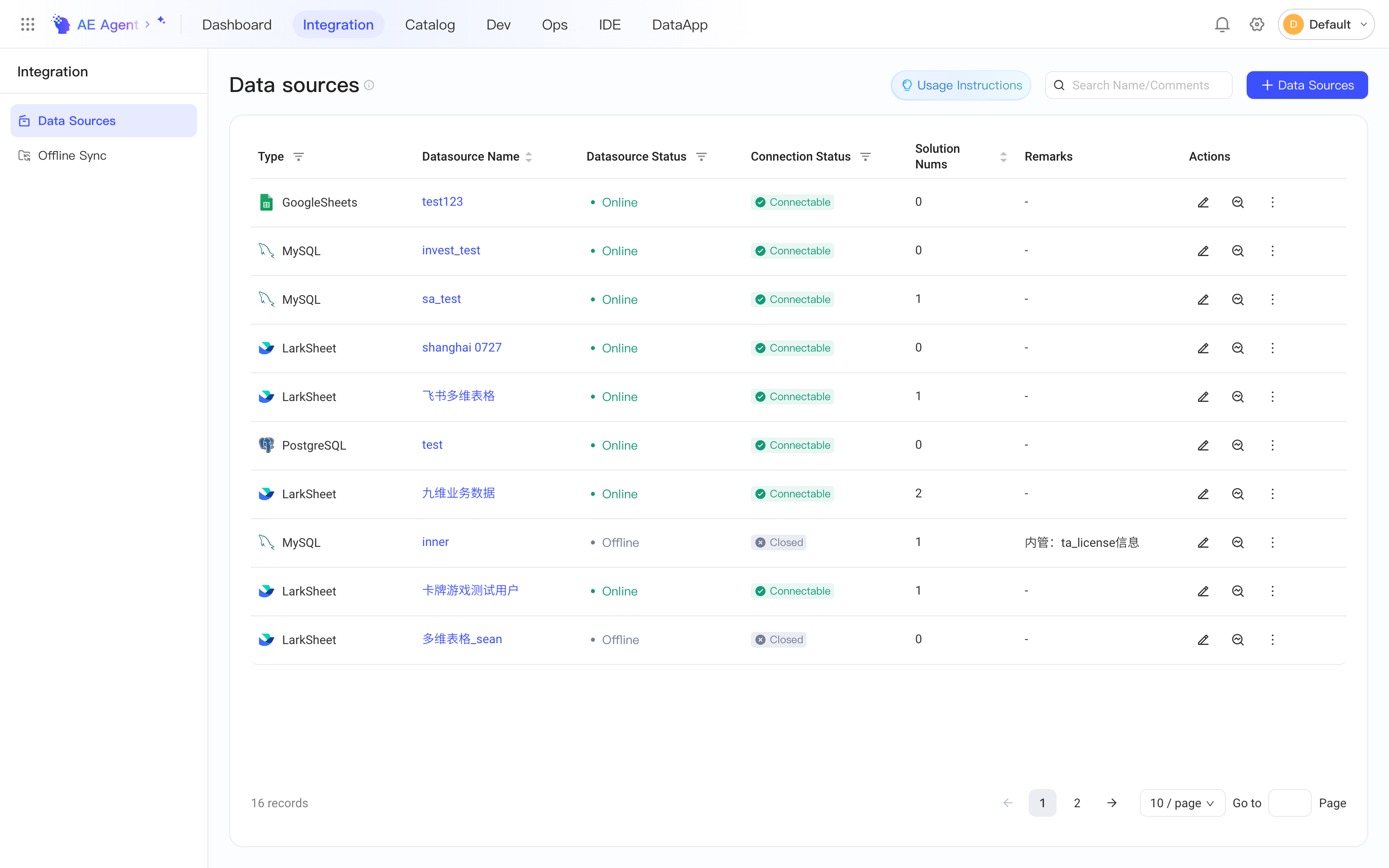This screenshot has width=1389, height=868.
Task: Select Data Sources in the sidebar
Action: point(103,121)
